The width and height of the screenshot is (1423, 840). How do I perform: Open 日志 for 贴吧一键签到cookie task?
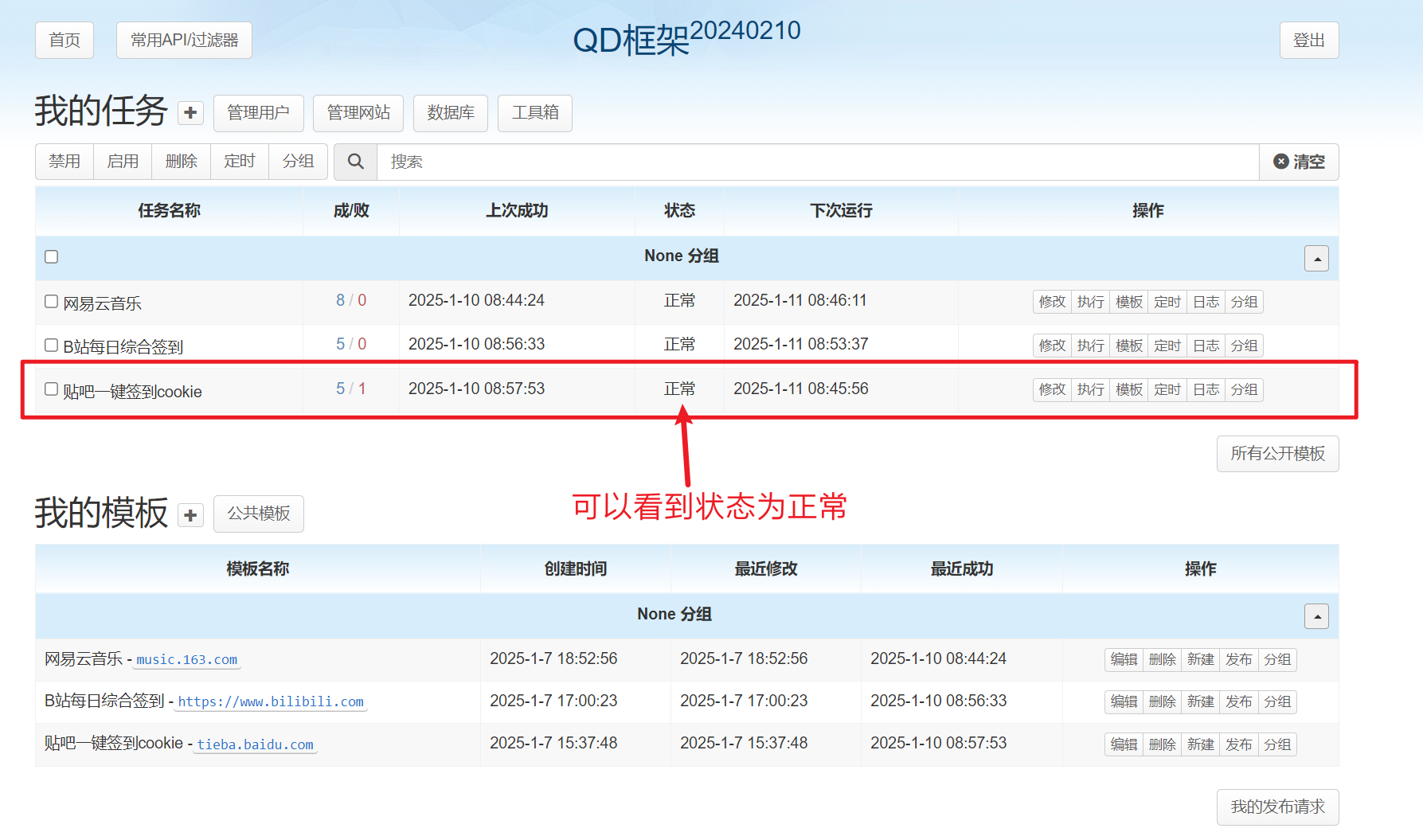(1206, 389)
